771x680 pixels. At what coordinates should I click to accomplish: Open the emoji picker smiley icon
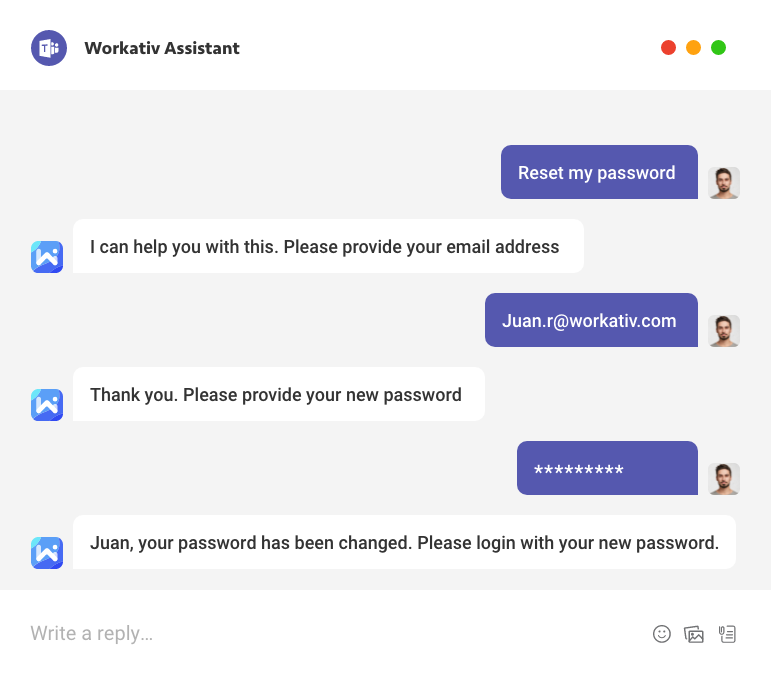[x=661, y=633]
